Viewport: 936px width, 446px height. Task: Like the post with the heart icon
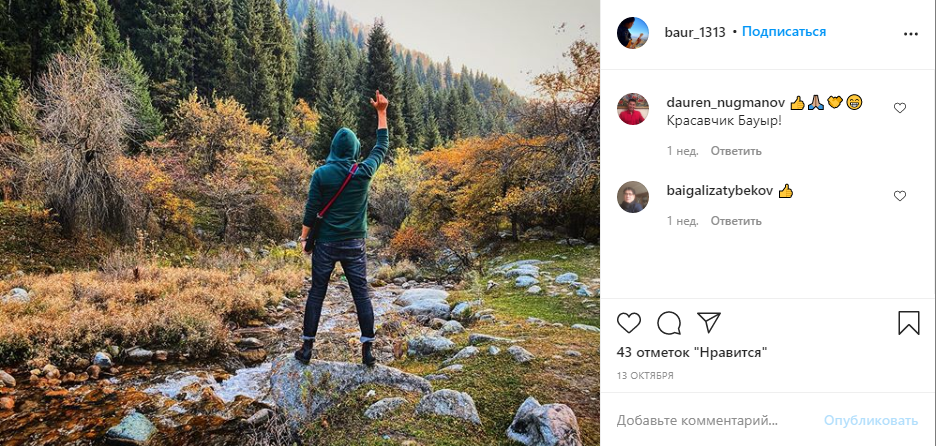point(629,323)
